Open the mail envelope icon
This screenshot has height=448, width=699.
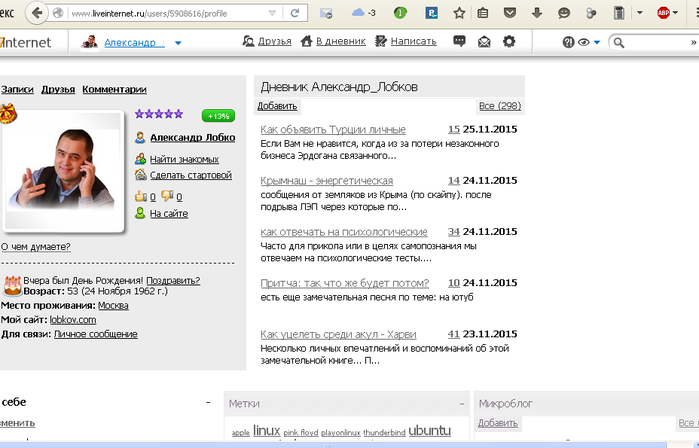coord(484,42)
